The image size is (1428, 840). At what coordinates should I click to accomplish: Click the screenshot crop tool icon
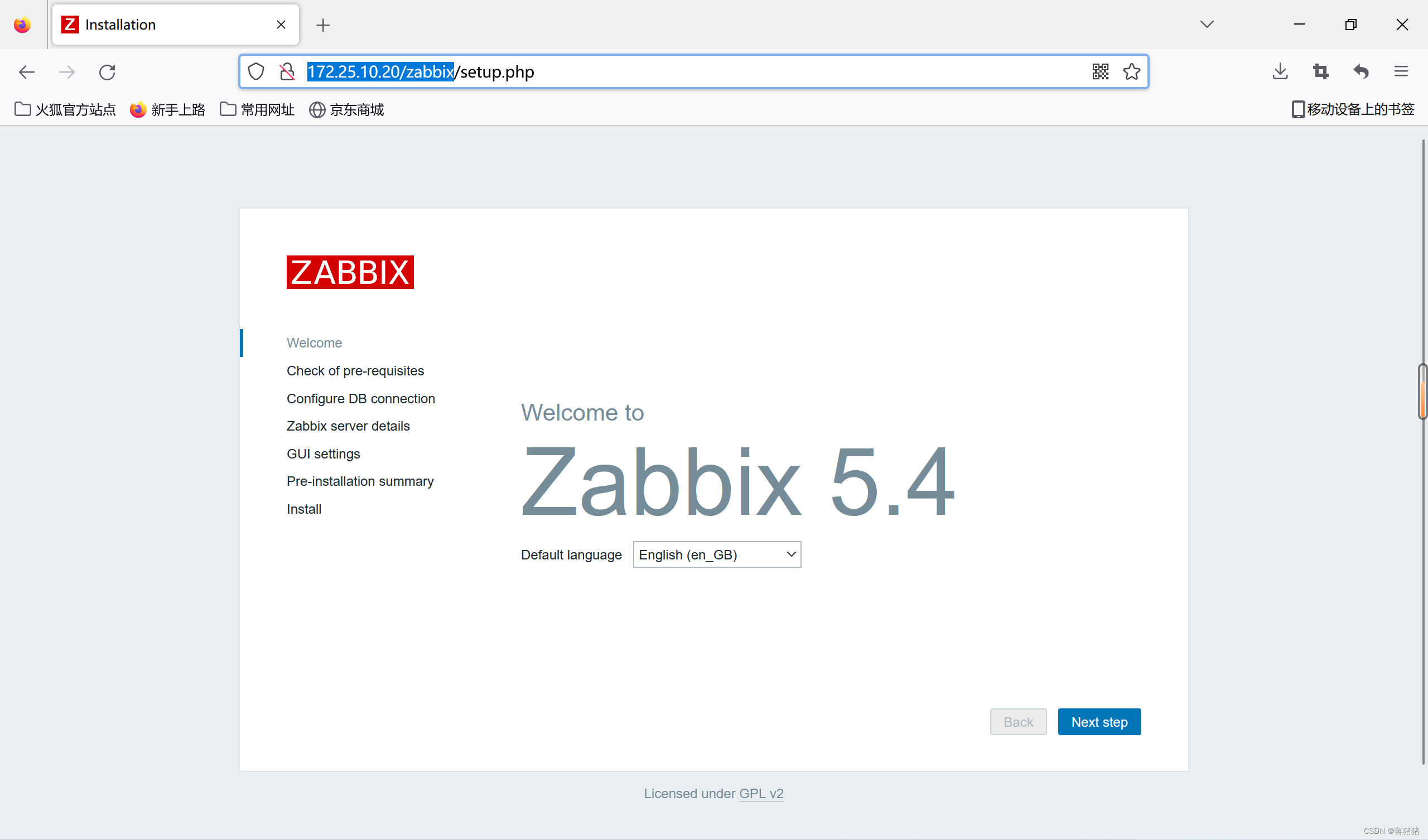tap(1320, 72)
